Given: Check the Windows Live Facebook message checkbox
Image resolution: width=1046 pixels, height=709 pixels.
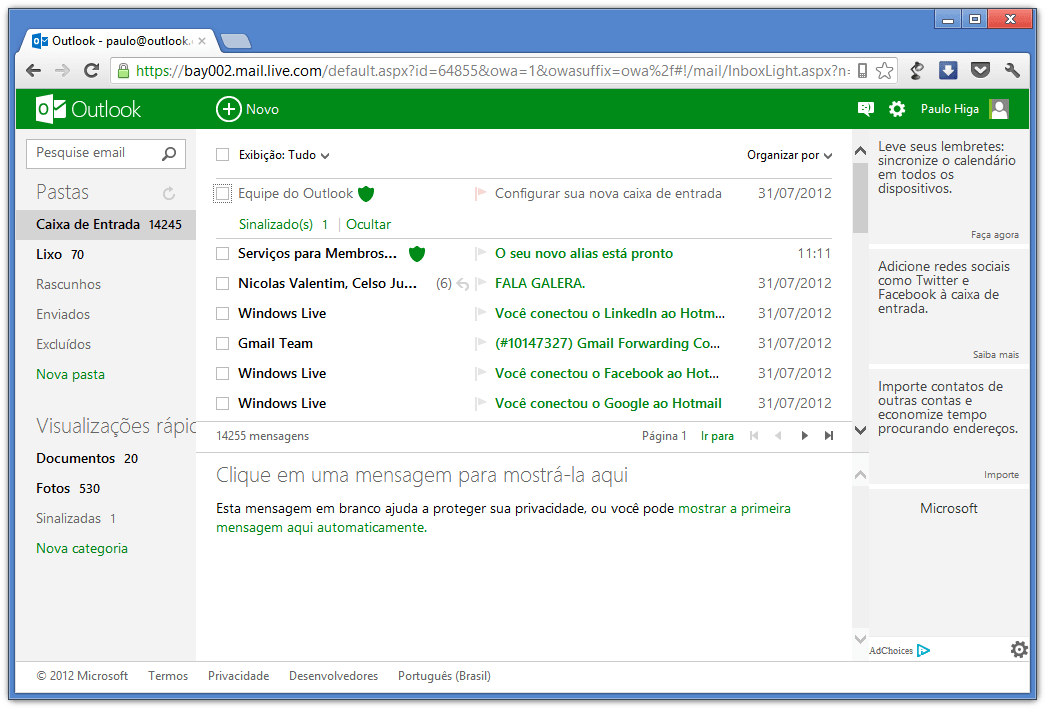Looking at the screenshot, I should tap(223, 374).
